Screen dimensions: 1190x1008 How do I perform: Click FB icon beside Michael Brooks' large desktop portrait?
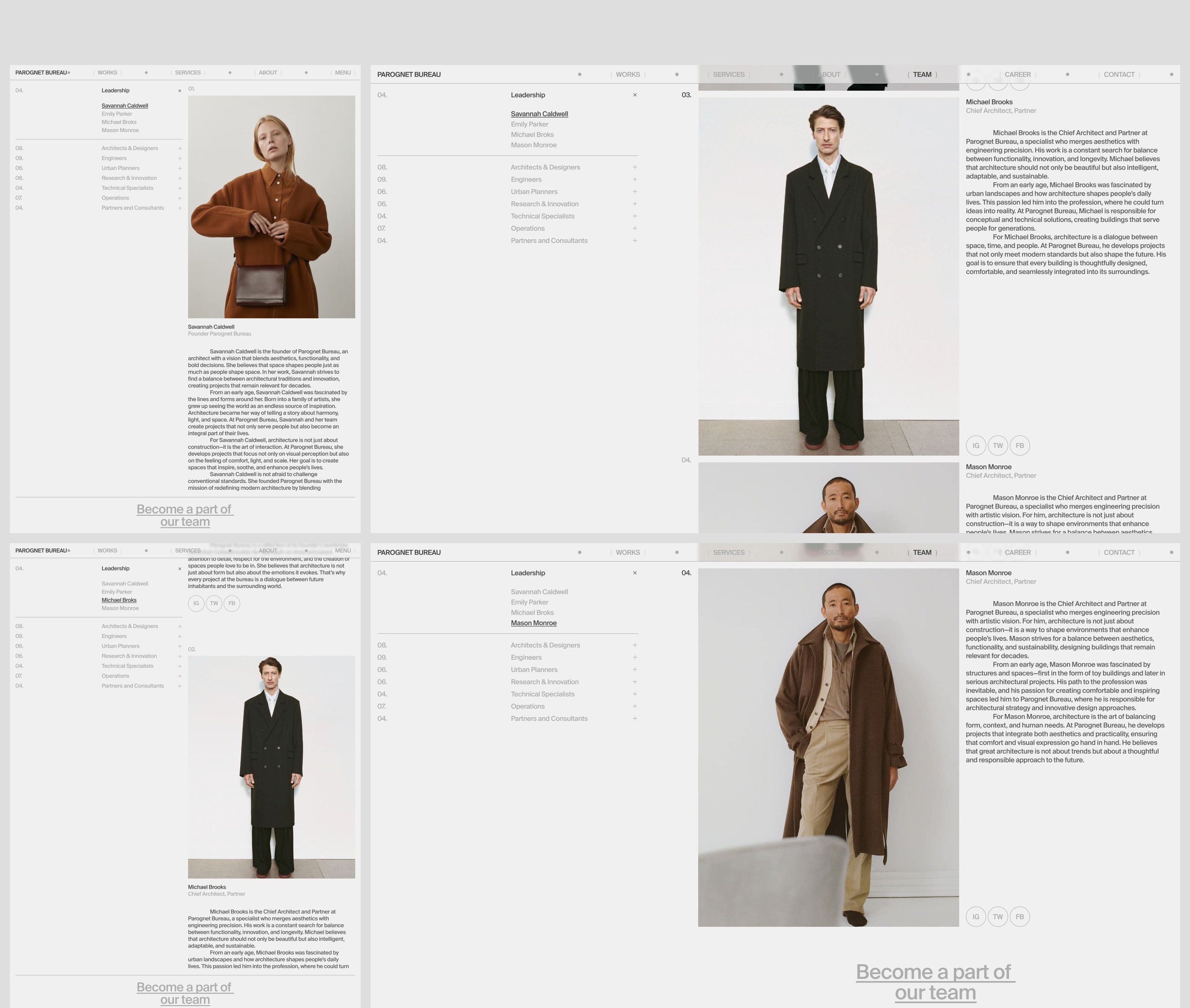click(x=1020, y=446)
